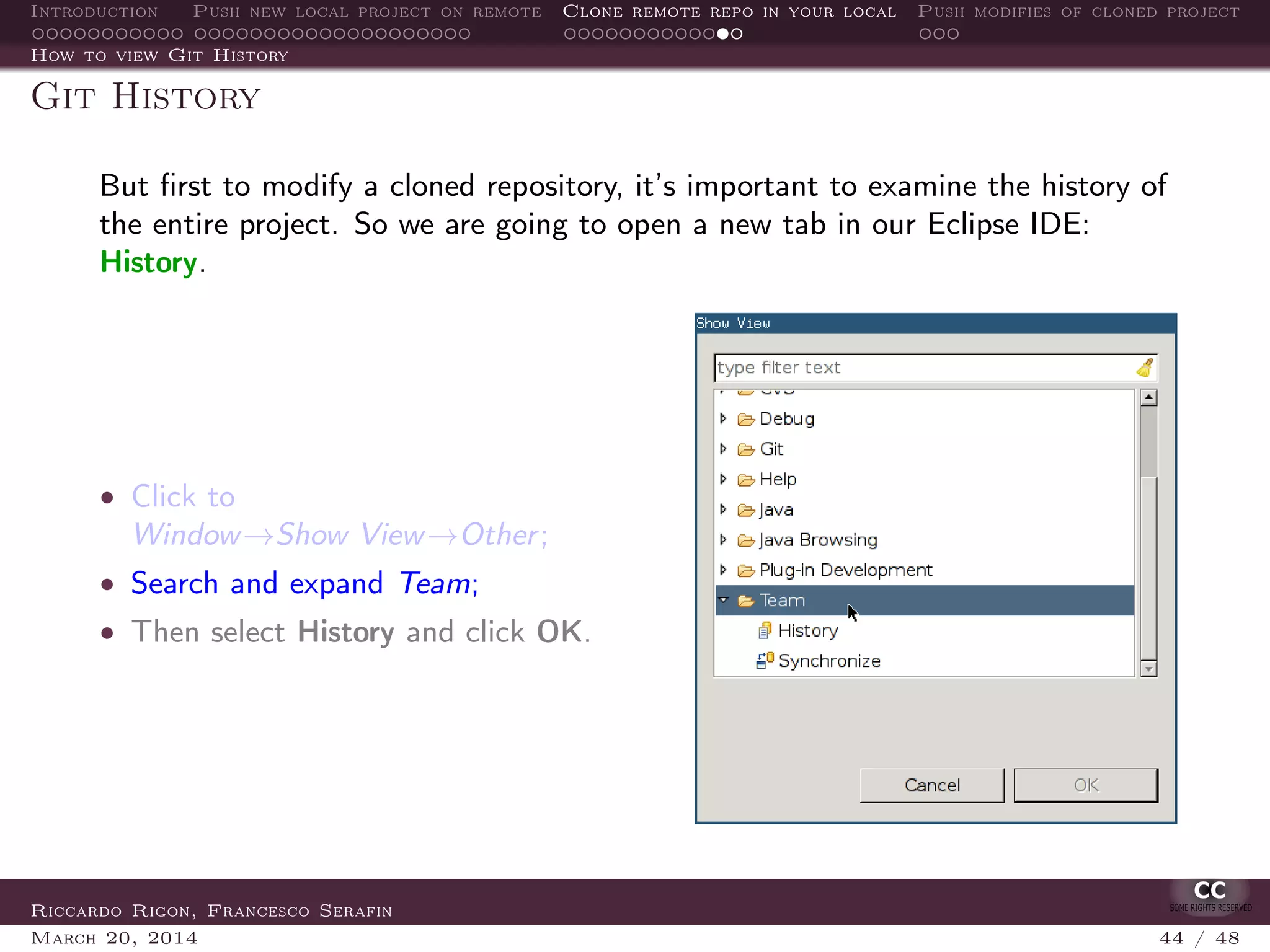Click the Show View dialog title bar
1270x952 pixels.
936,324
